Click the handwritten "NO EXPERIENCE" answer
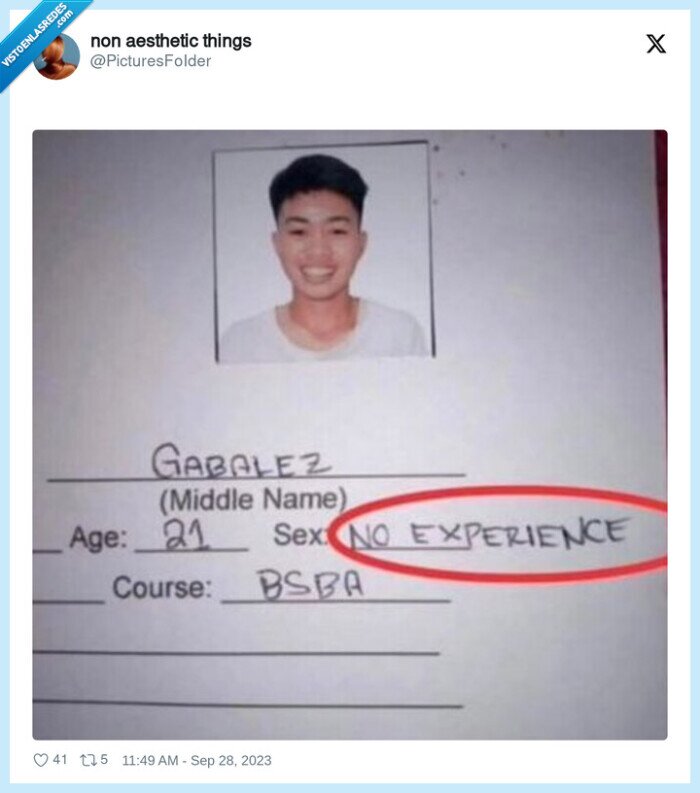 click(x=488, y=535)
